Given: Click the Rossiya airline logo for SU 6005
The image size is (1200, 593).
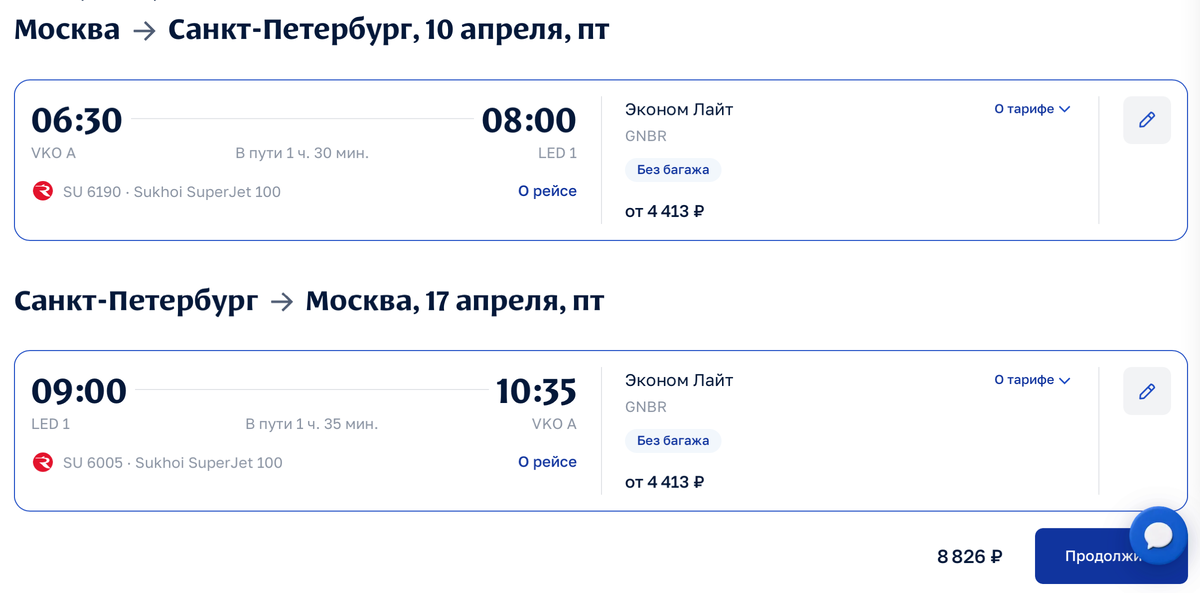Looking at the screenshot, I should (x=43, y=462).
